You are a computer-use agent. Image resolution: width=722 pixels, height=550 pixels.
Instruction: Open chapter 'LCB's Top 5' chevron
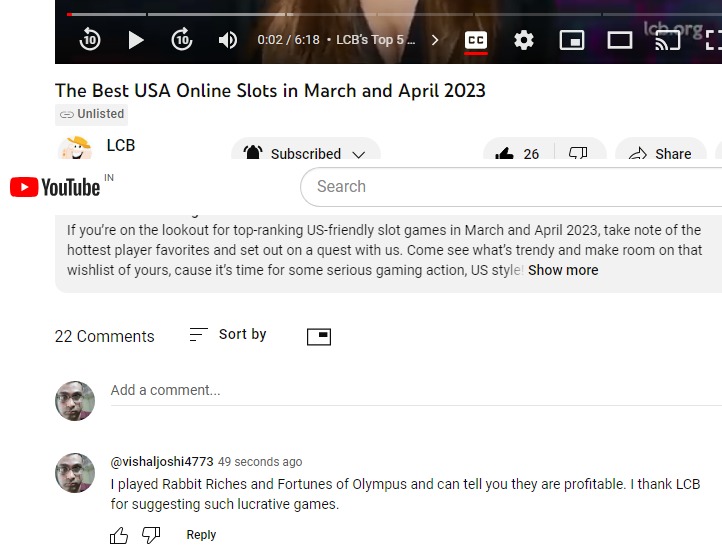pyautogui.click(x=435, y=40)
